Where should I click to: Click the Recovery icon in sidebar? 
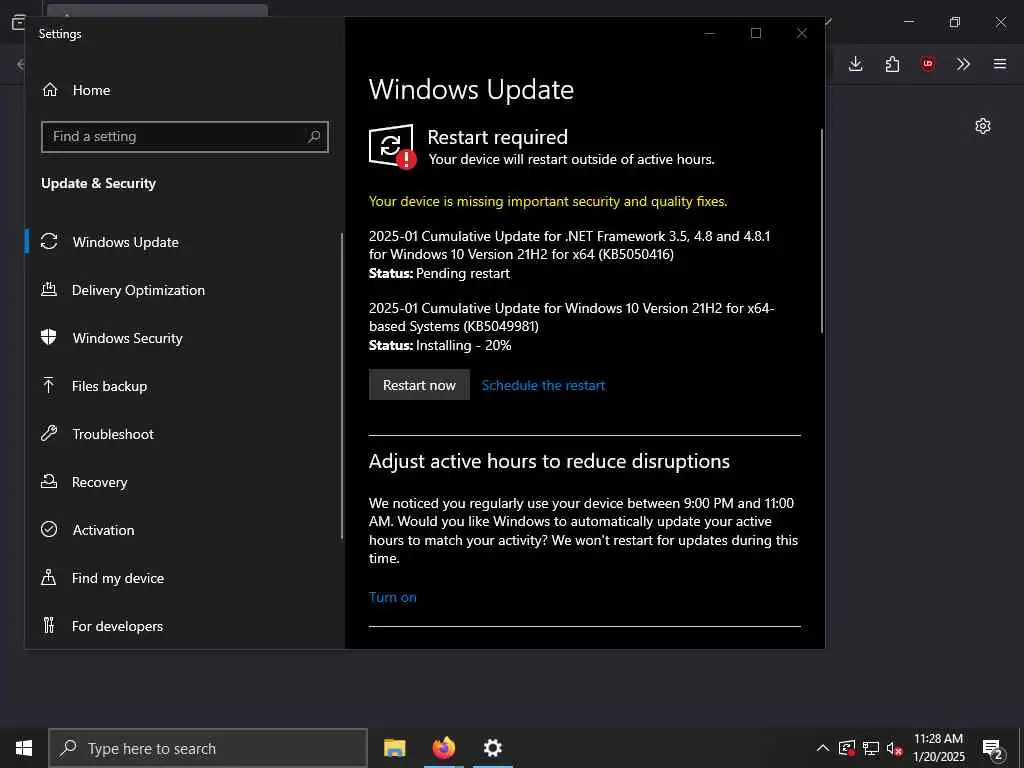point(49,481)
